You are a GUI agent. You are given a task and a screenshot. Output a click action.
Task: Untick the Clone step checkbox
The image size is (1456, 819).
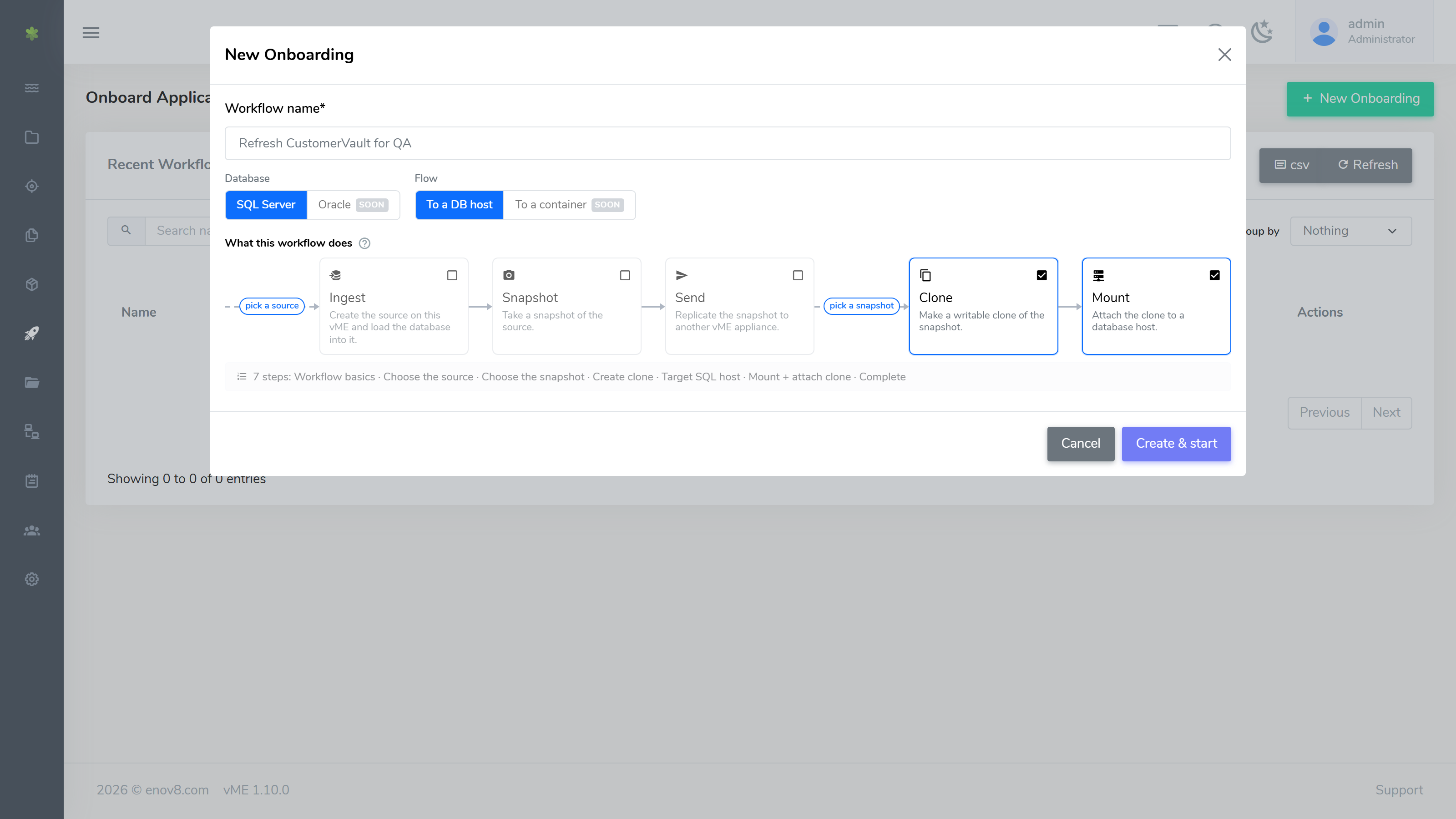coord(1041,275)
